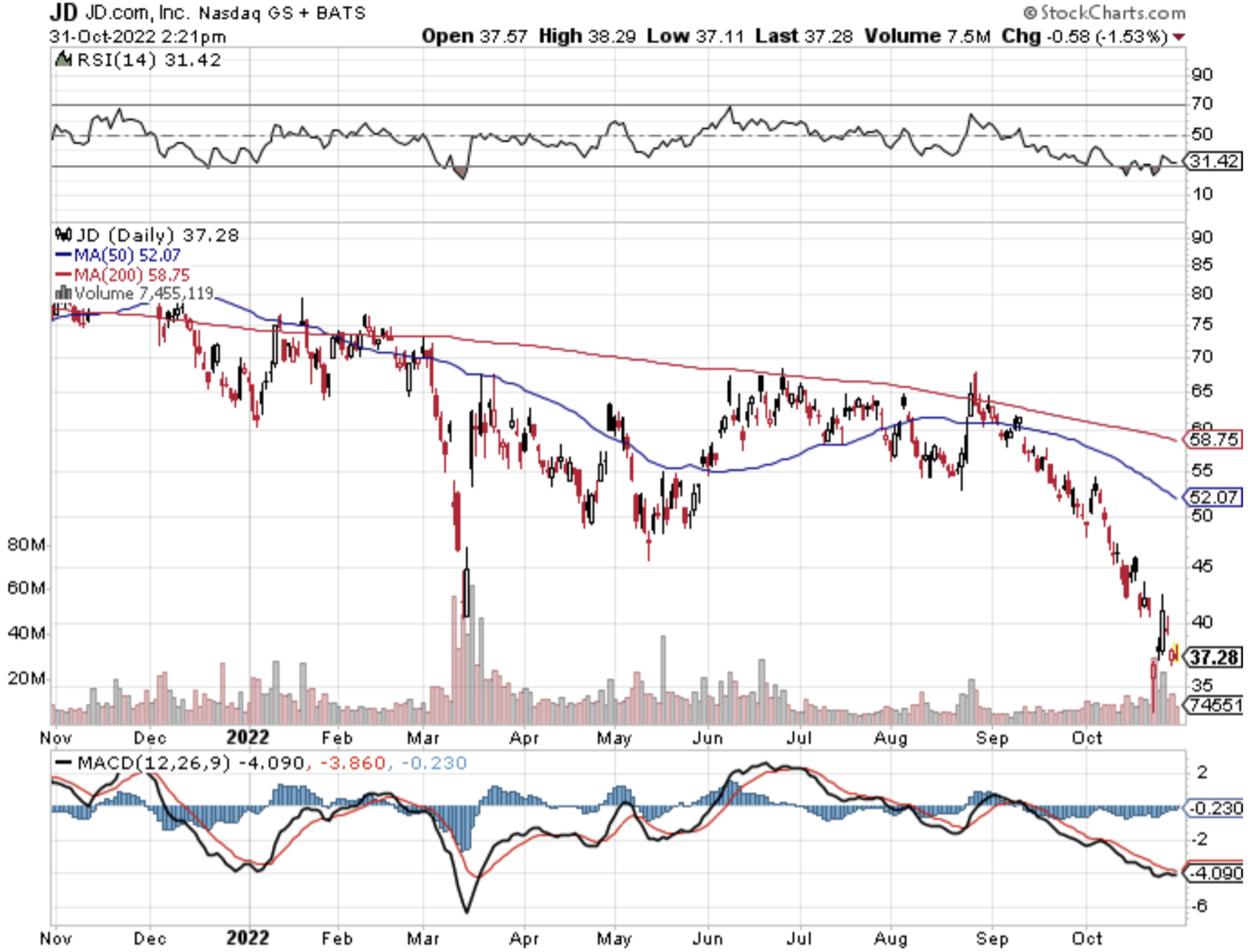Click the red down-triangle beside Chg
1248x952 pixels.
pos(1178,37)
